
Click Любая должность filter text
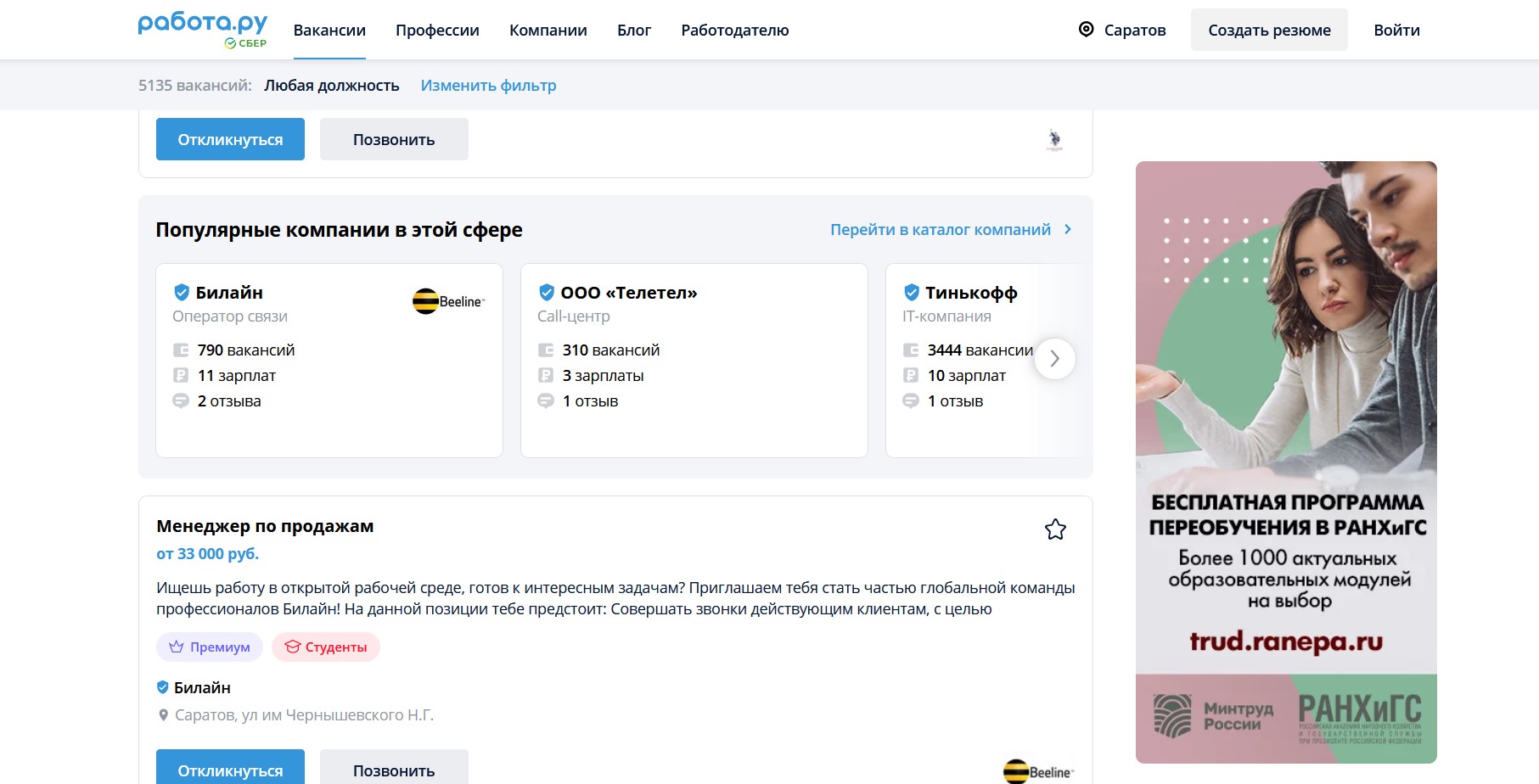pos(332,86)
